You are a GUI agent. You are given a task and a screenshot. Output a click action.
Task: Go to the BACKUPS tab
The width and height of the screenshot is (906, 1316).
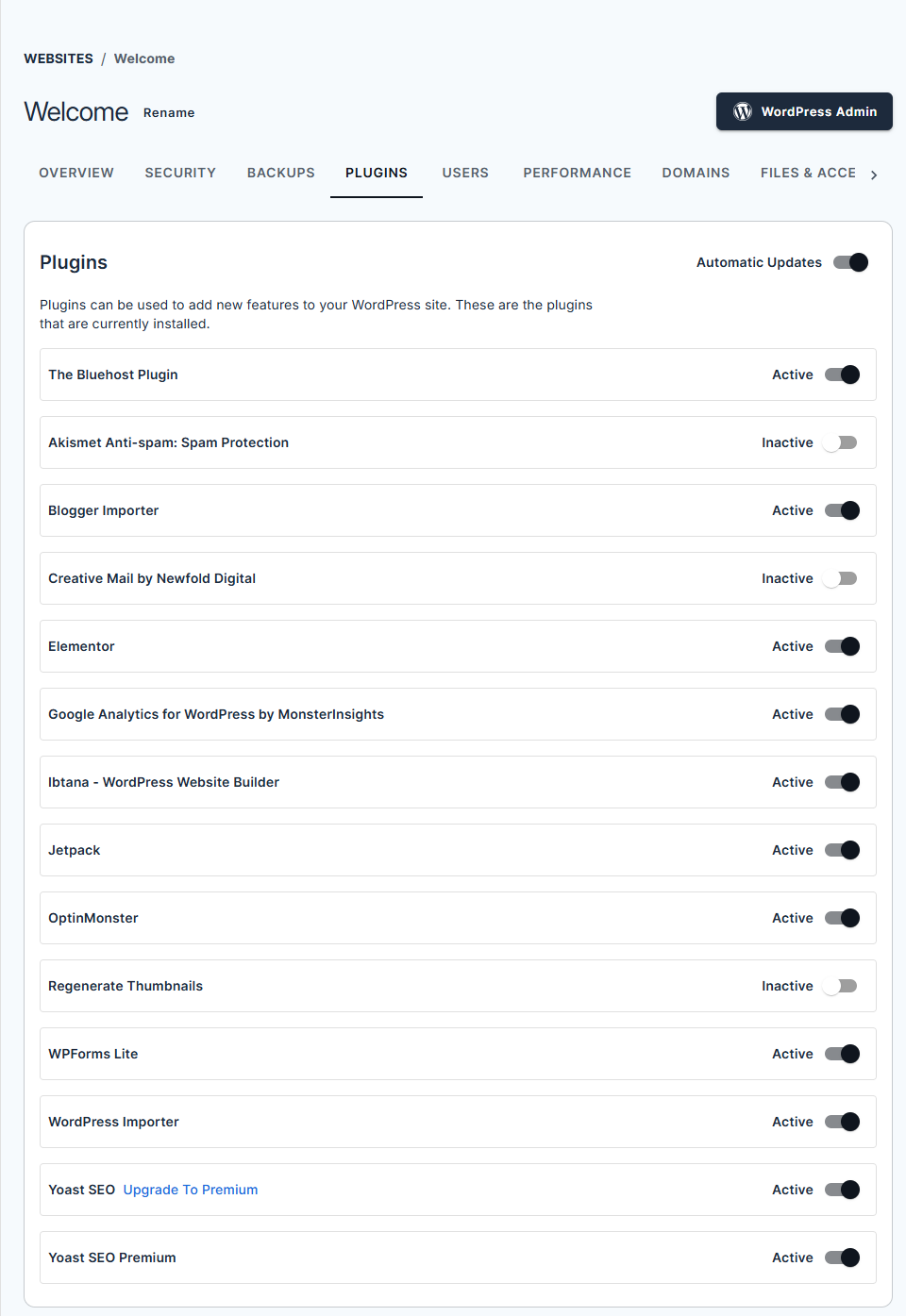click(x=280, y=173)
